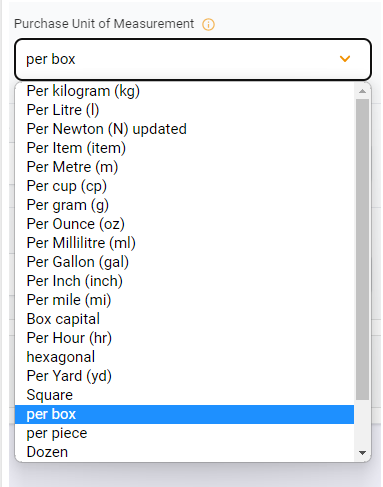Select 'Box capital' unit option
383x487 pixels.
click(184, 319)
